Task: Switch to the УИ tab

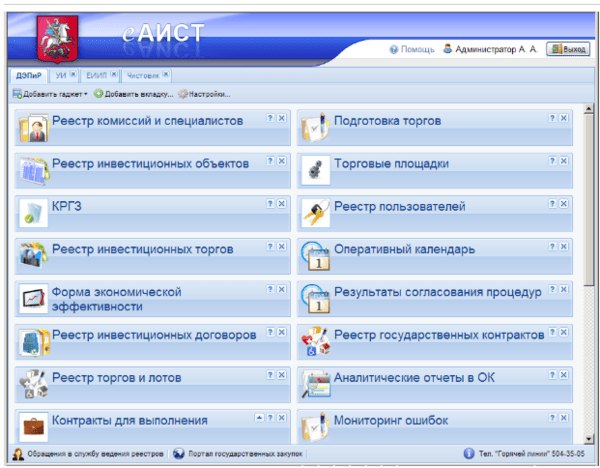Action: tap(63, 75)
